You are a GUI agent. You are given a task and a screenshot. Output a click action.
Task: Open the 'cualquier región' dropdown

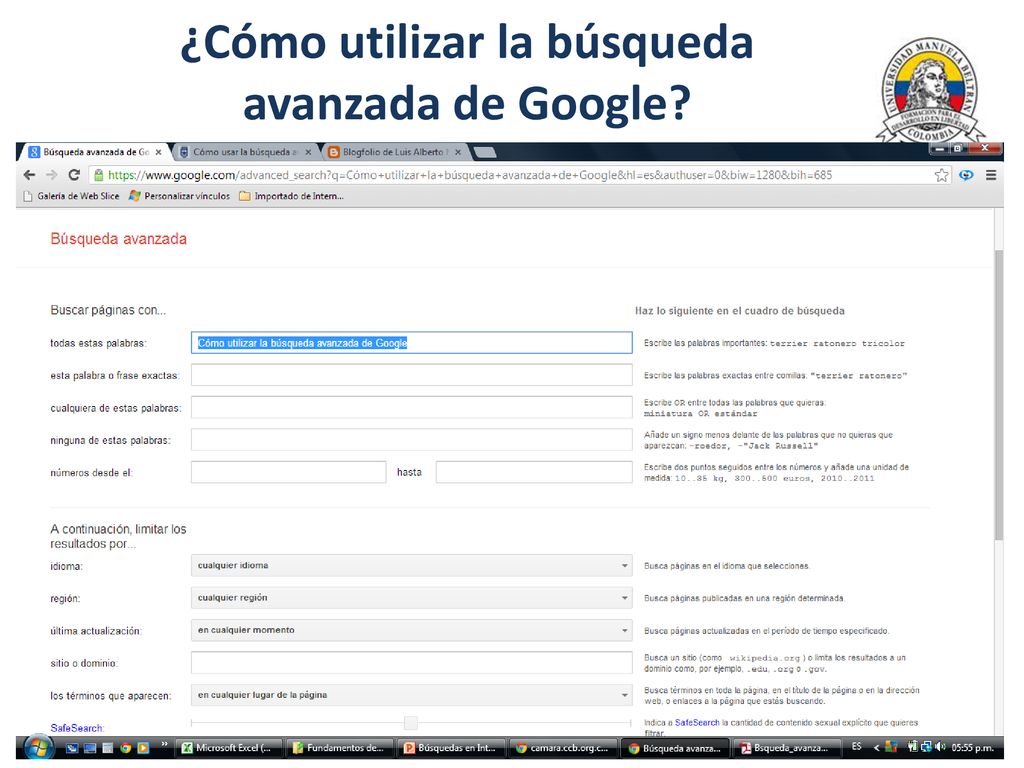coord(411,598)
